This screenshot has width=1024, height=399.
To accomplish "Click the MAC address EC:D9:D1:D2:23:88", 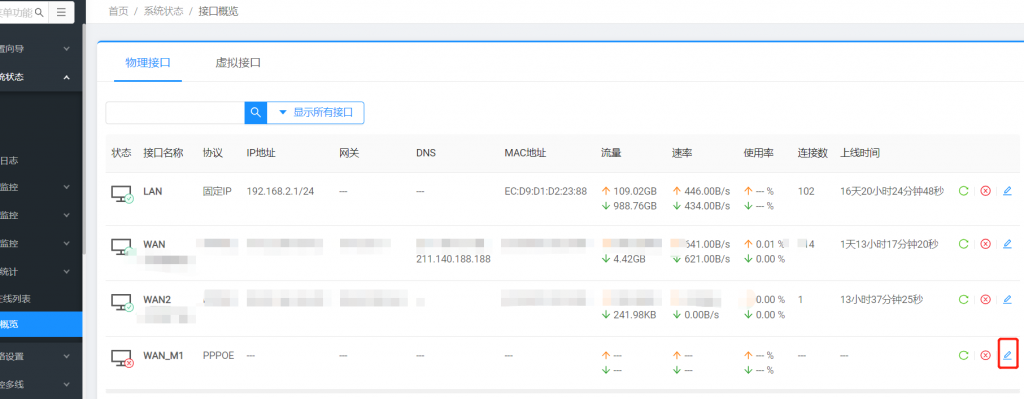I will pos(545,191).
